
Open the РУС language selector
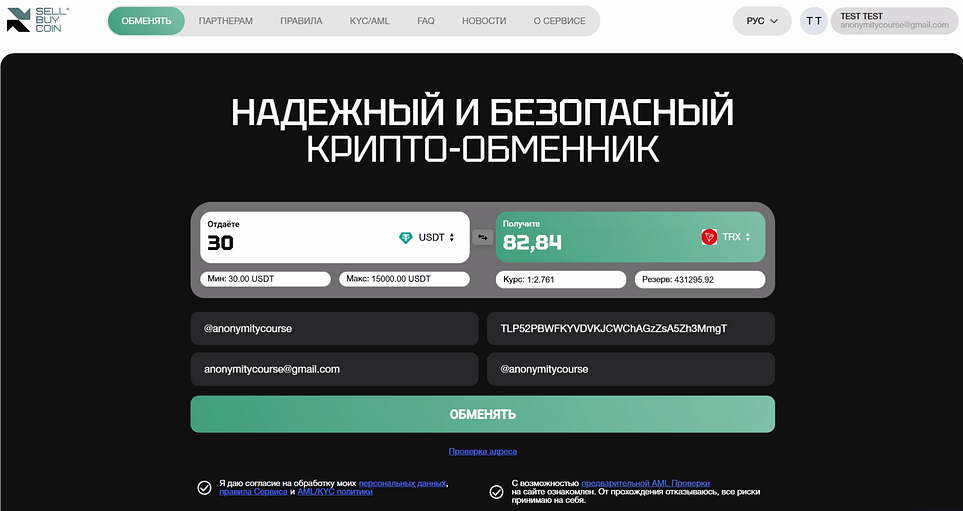tap(762, 21)
